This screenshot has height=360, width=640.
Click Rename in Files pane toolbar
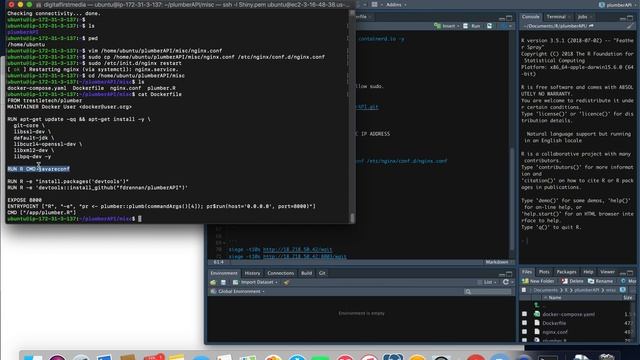coord(600,281)
